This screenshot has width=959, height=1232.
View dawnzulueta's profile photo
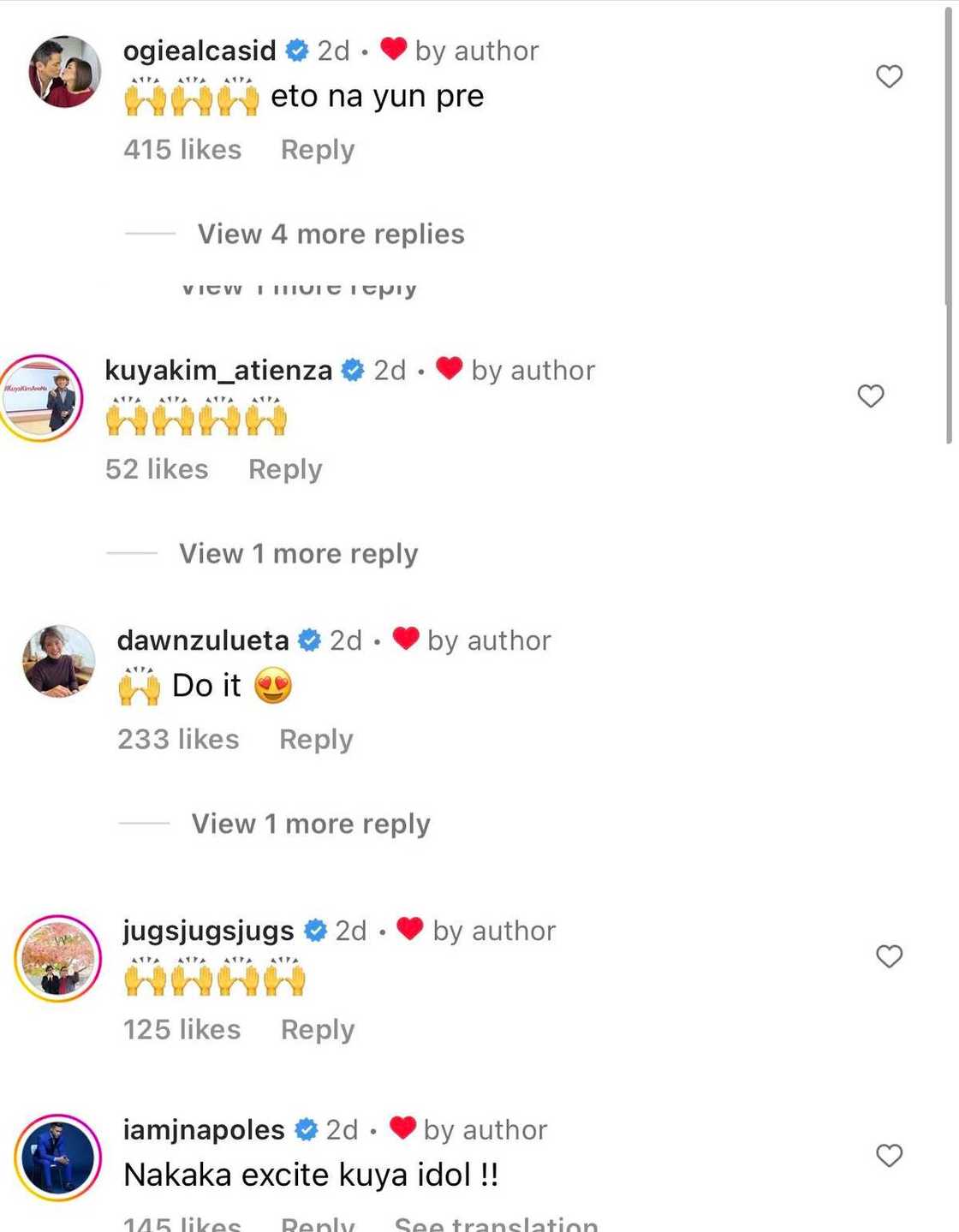pyautogui.click(x=59, y=661)
